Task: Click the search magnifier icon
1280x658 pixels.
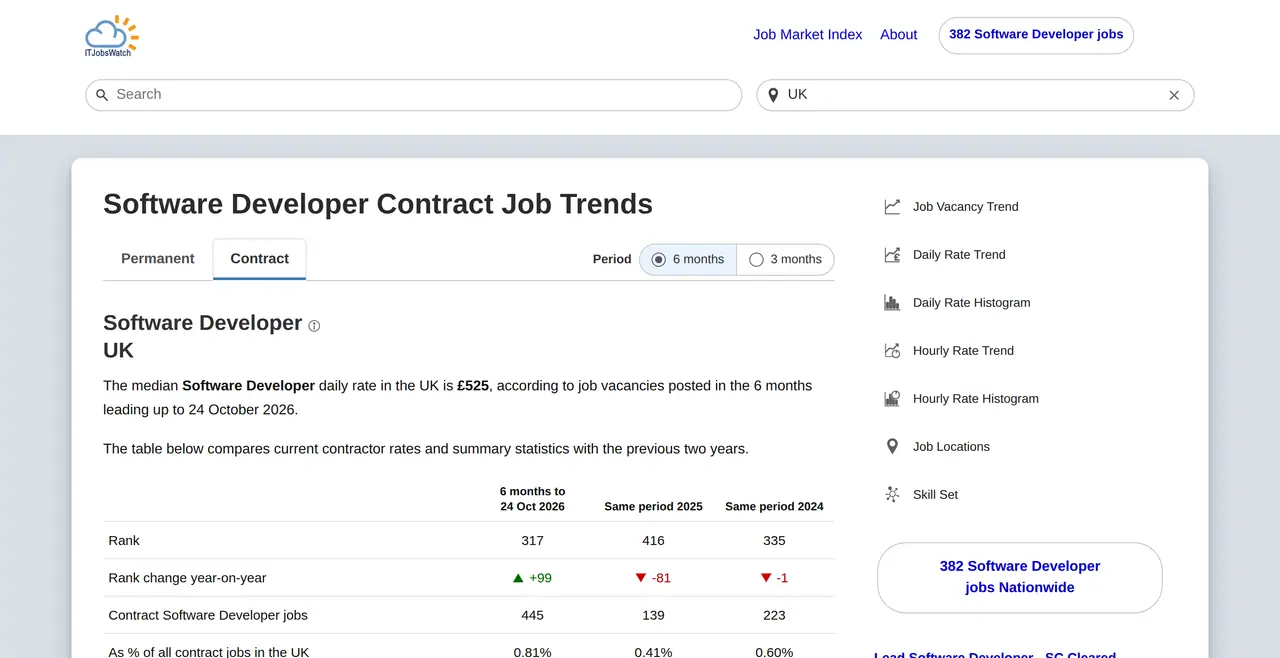Action: point(102,95)
